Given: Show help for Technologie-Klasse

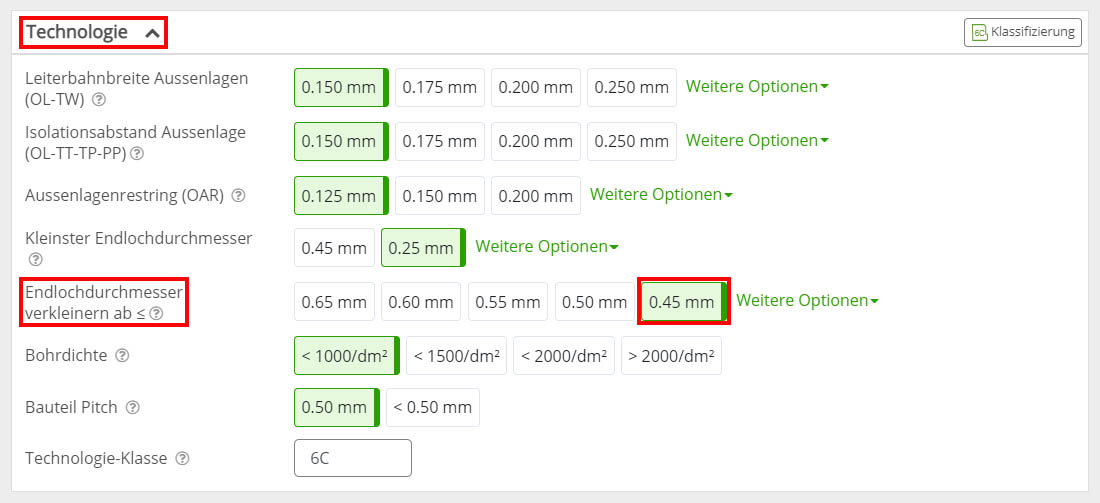Looking at the screenshot, I should click(x=182, y=459).
